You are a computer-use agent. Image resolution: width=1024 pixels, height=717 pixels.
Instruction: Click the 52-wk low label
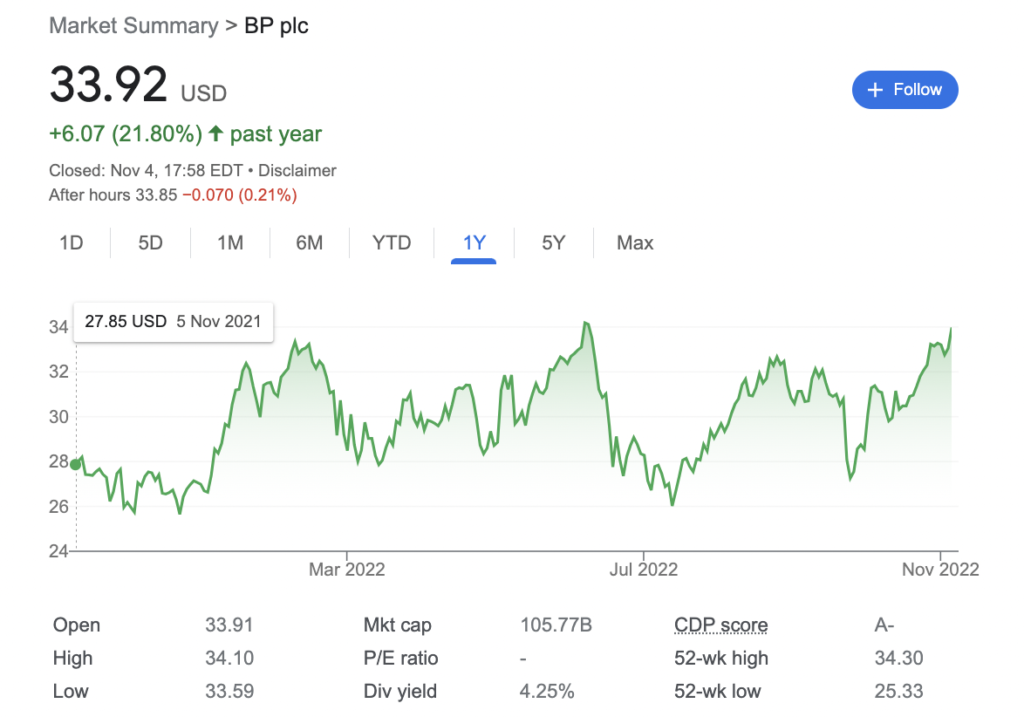click(717, 692)
